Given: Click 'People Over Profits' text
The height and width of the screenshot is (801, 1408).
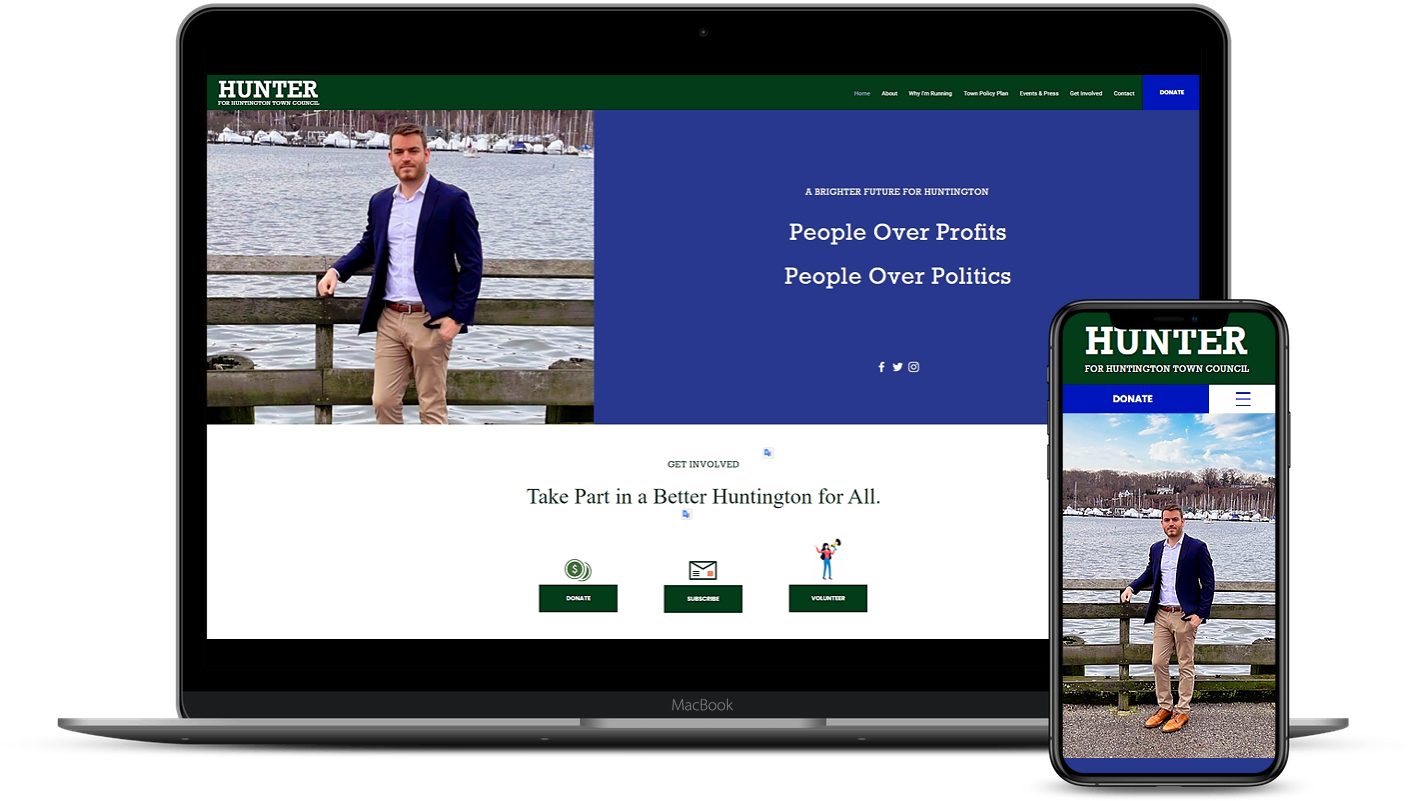Looking at the screenshot, I should pyautogui.click(x=897, y=232).
